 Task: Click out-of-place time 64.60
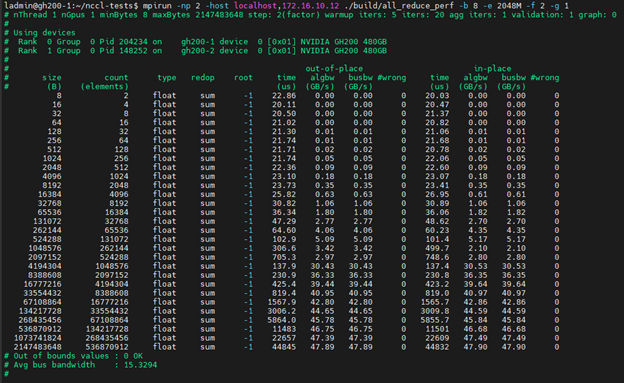pos(284,230)
